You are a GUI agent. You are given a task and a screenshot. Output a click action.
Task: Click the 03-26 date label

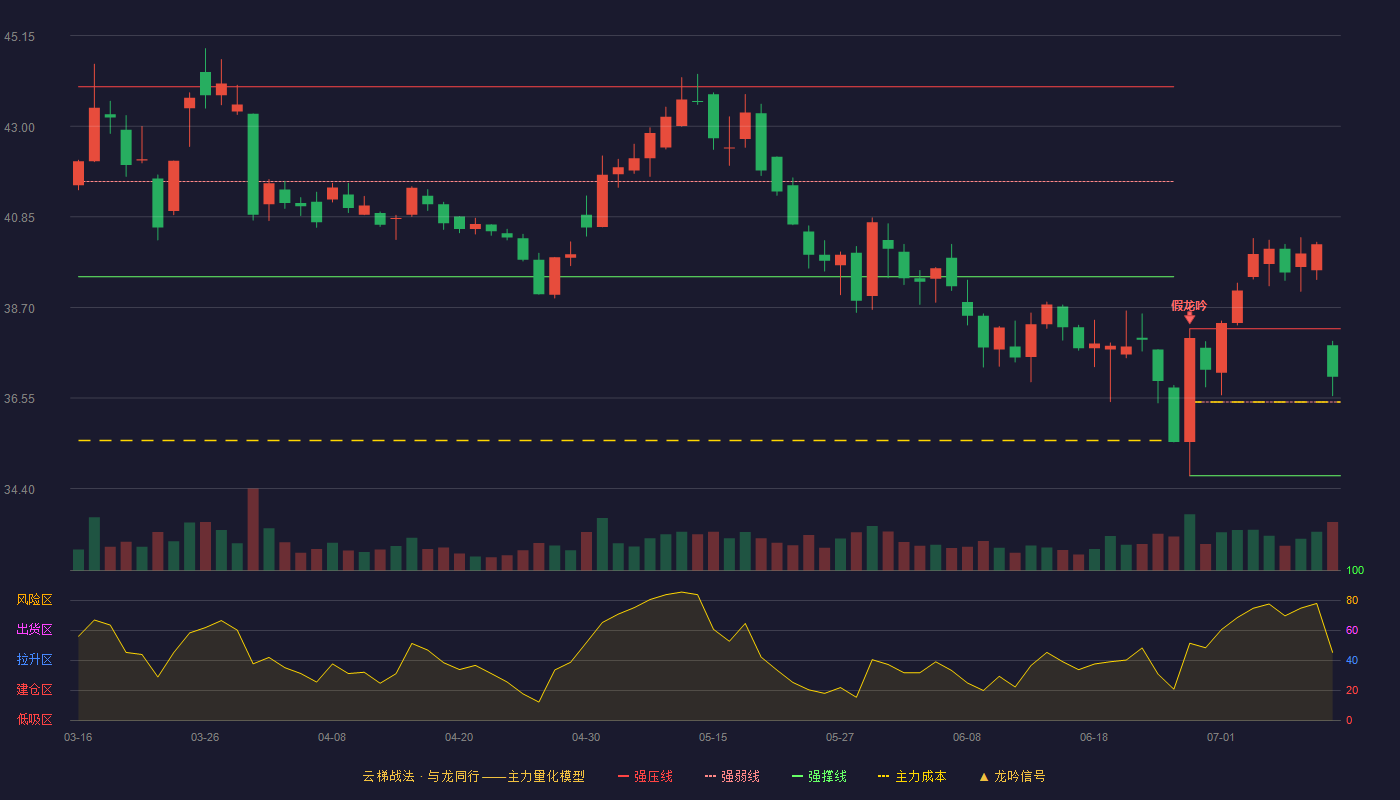205,737
